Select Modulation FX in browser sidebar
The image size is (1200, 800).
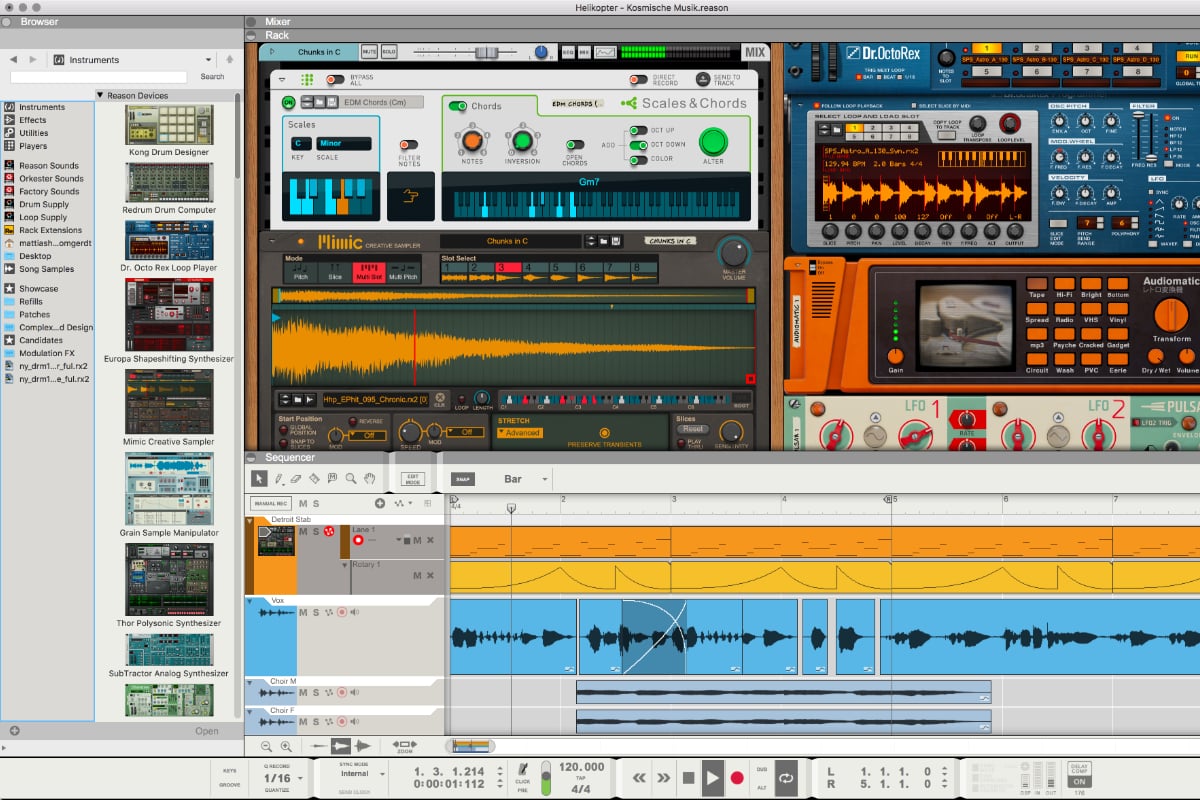[x=47, y=353]
